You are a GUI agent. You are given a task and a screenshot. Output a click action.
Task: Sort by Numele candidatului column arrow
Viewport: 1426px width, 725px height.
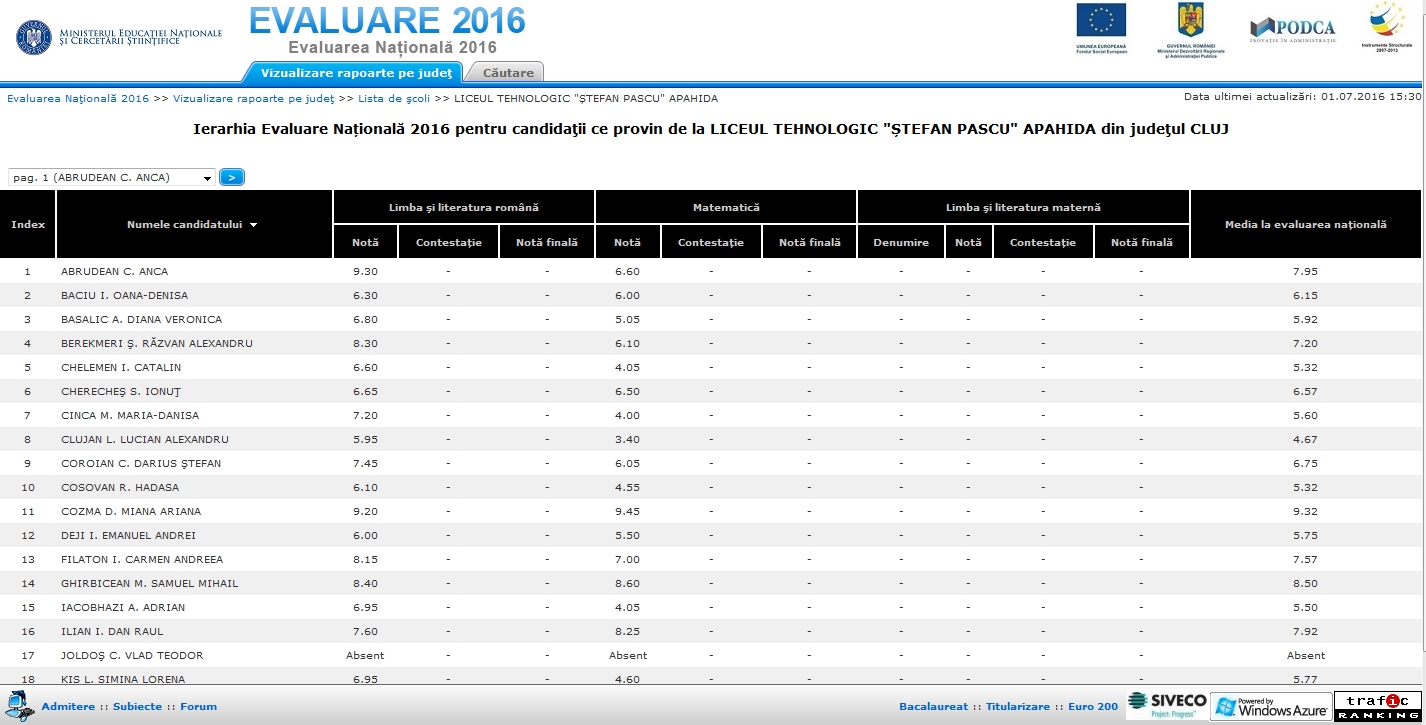coord(254,225)
